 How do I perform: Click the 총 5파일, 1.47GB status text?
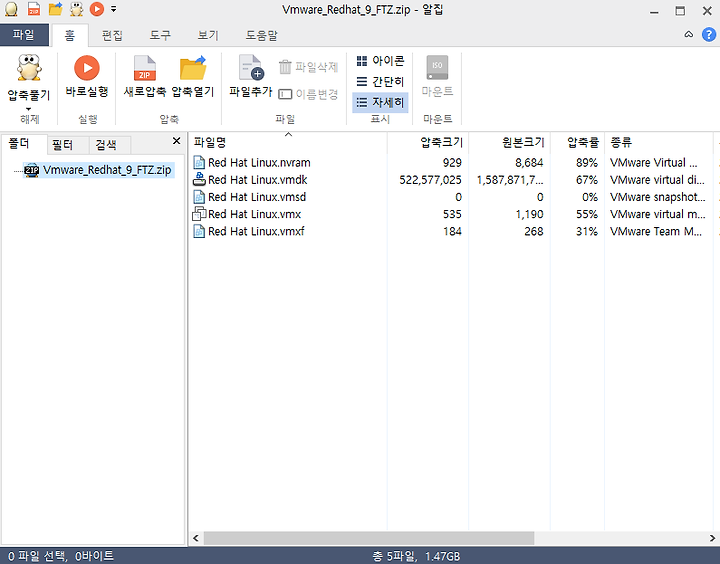click(416, 556)
